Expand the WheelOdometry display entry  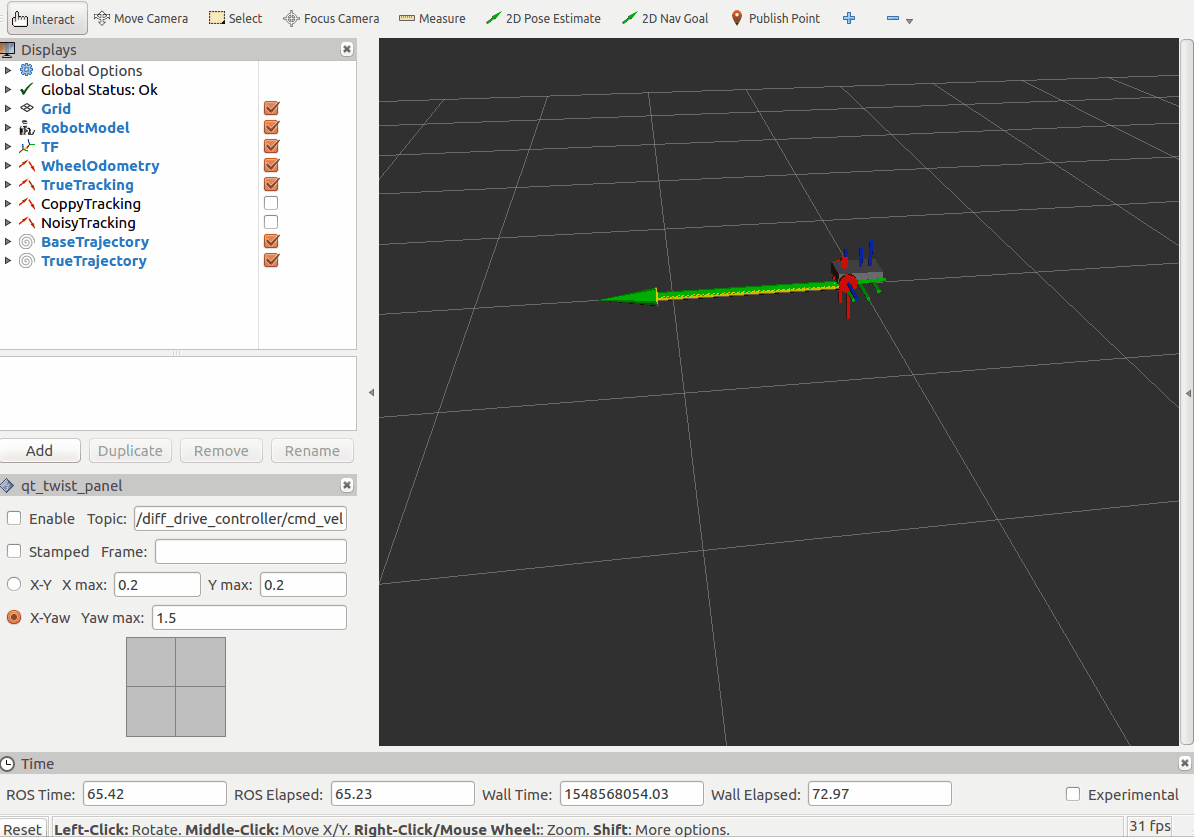[x=9, y=166]
